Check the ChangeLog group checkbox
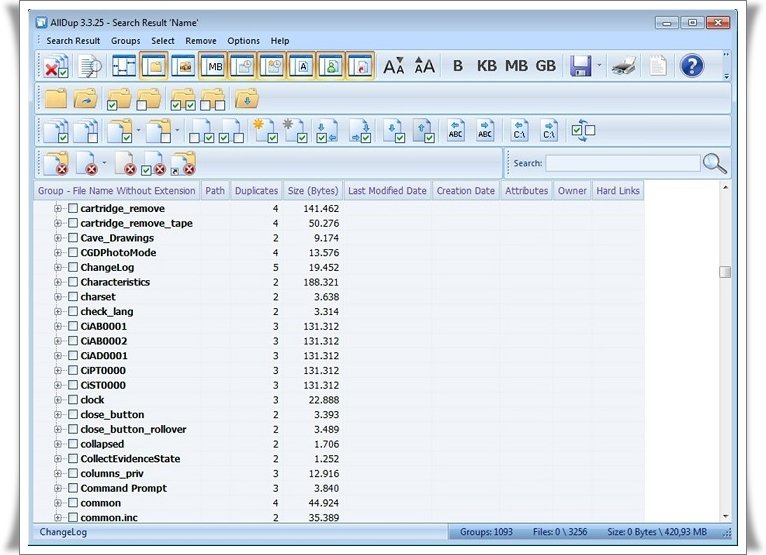766x555 pixels. pos(73,267)
